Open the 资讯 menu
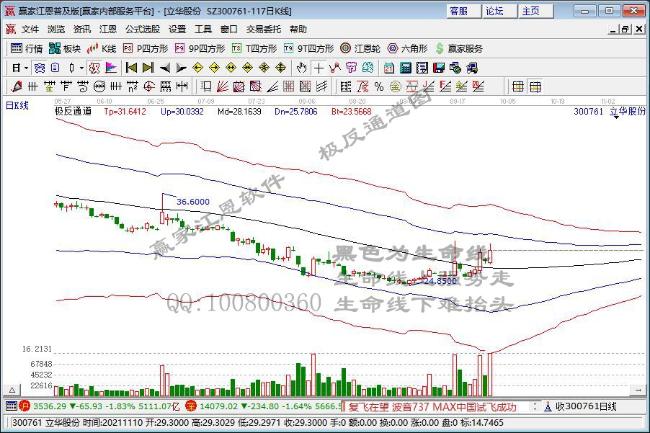Screen dimensions: 650x433 pyautogui.click(x=82, y=29)
